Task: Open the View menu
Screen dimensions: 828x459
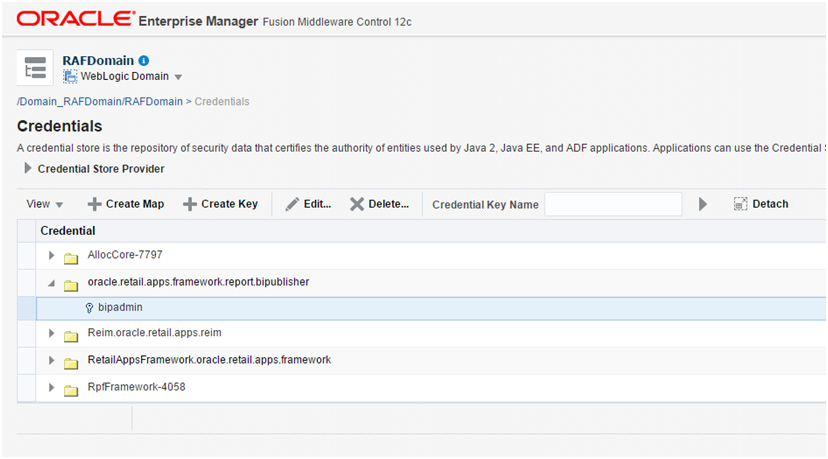Action: 45,204
